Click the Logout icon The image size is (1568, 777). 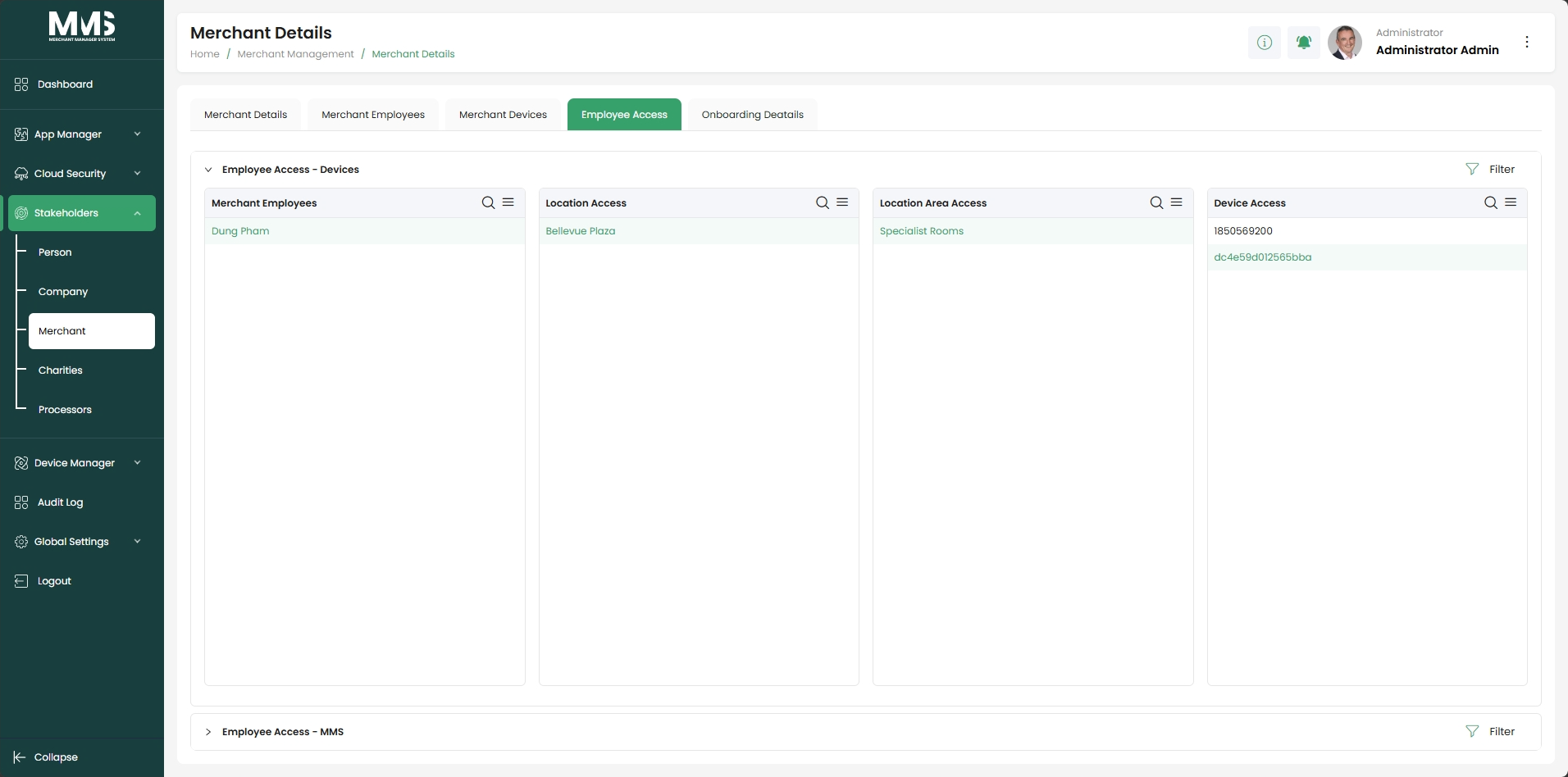point(21,581)
